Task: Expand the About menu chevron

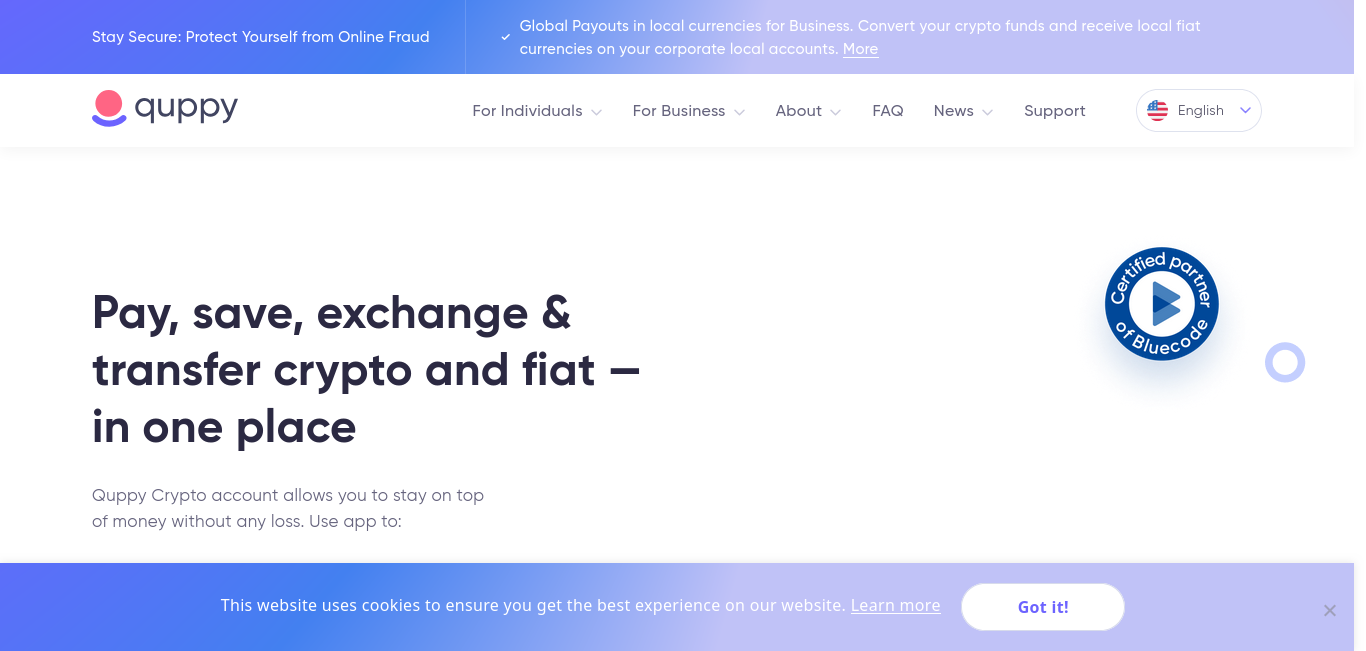Action: click(x=836, y=112)
